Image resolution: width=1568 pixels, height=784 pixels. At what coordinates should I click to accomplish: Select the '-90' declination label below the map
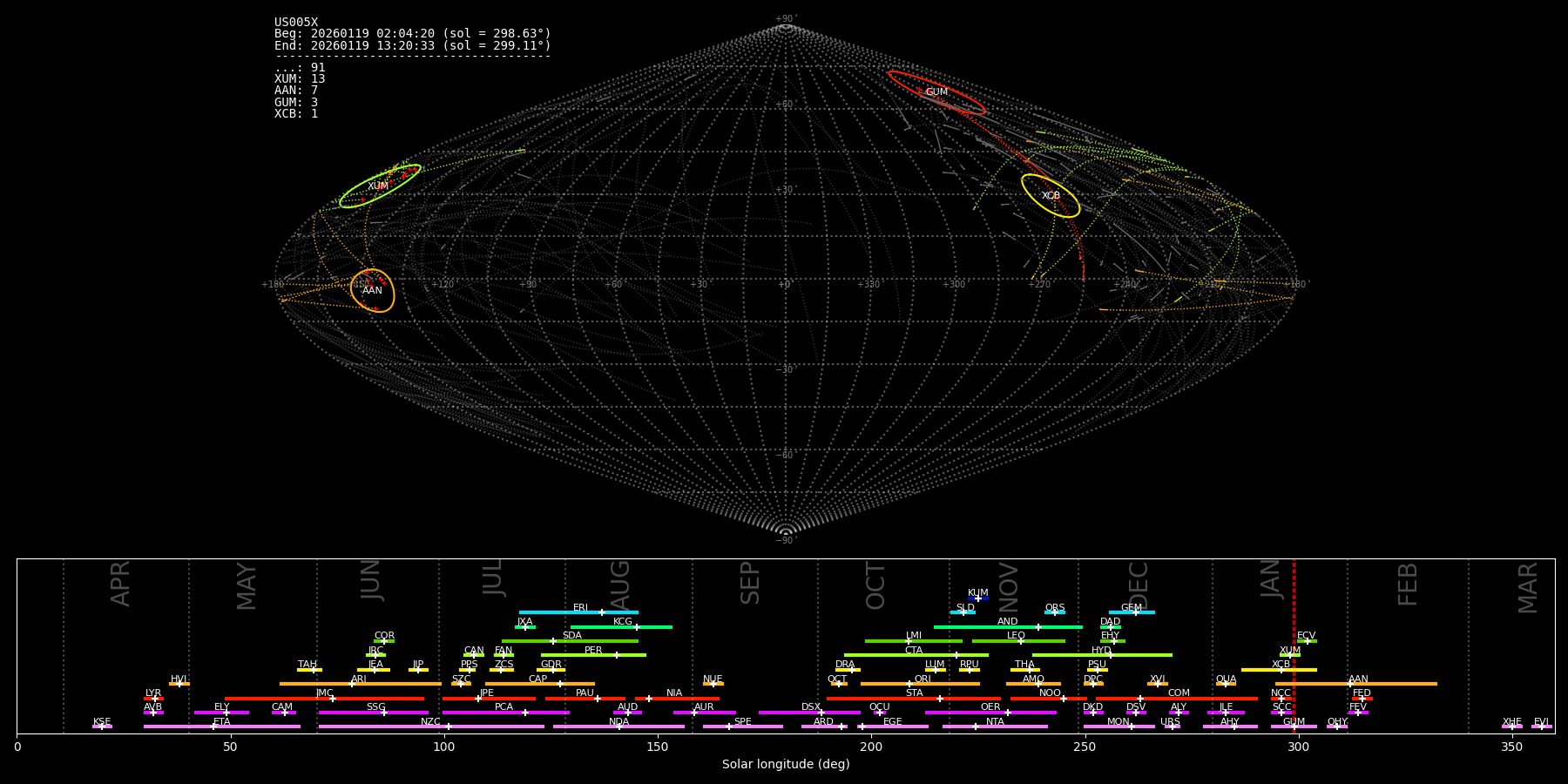pos(785,540)
